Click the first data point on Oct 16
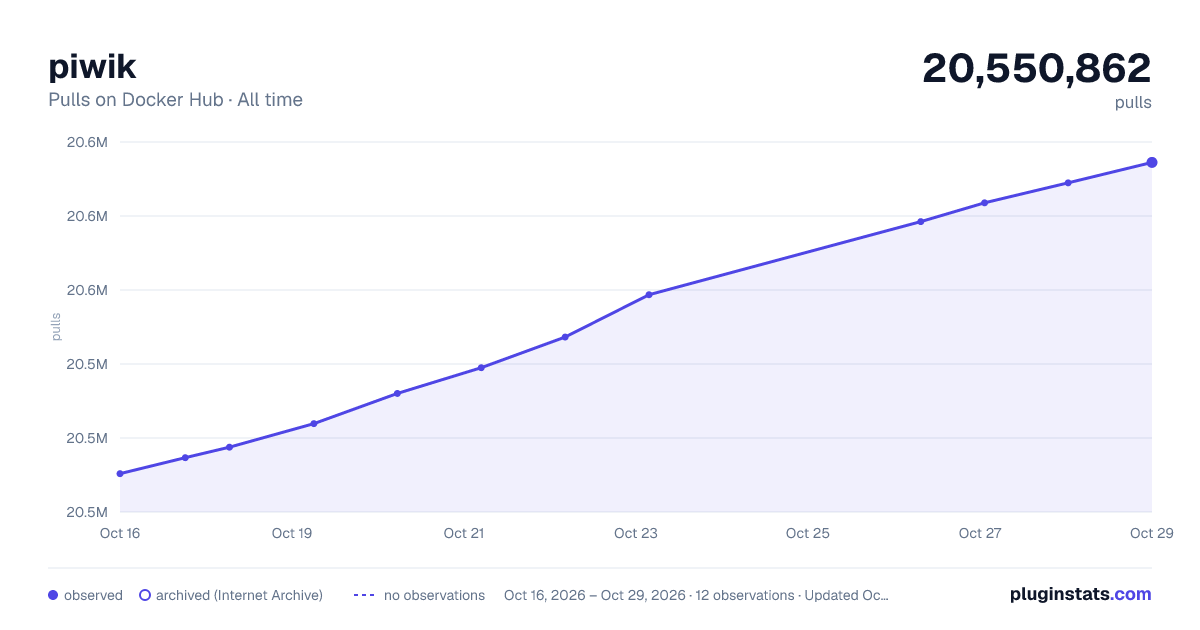Viewport: 1200px width, 630px height. (120, 474)
